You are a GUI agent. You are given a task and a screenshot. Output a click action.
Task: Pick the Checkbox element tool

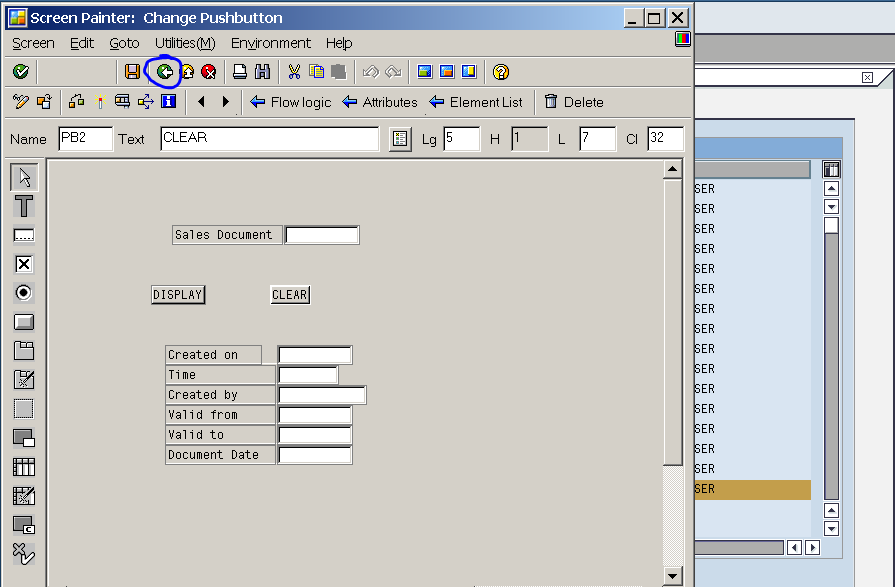(x=25, y=263)
